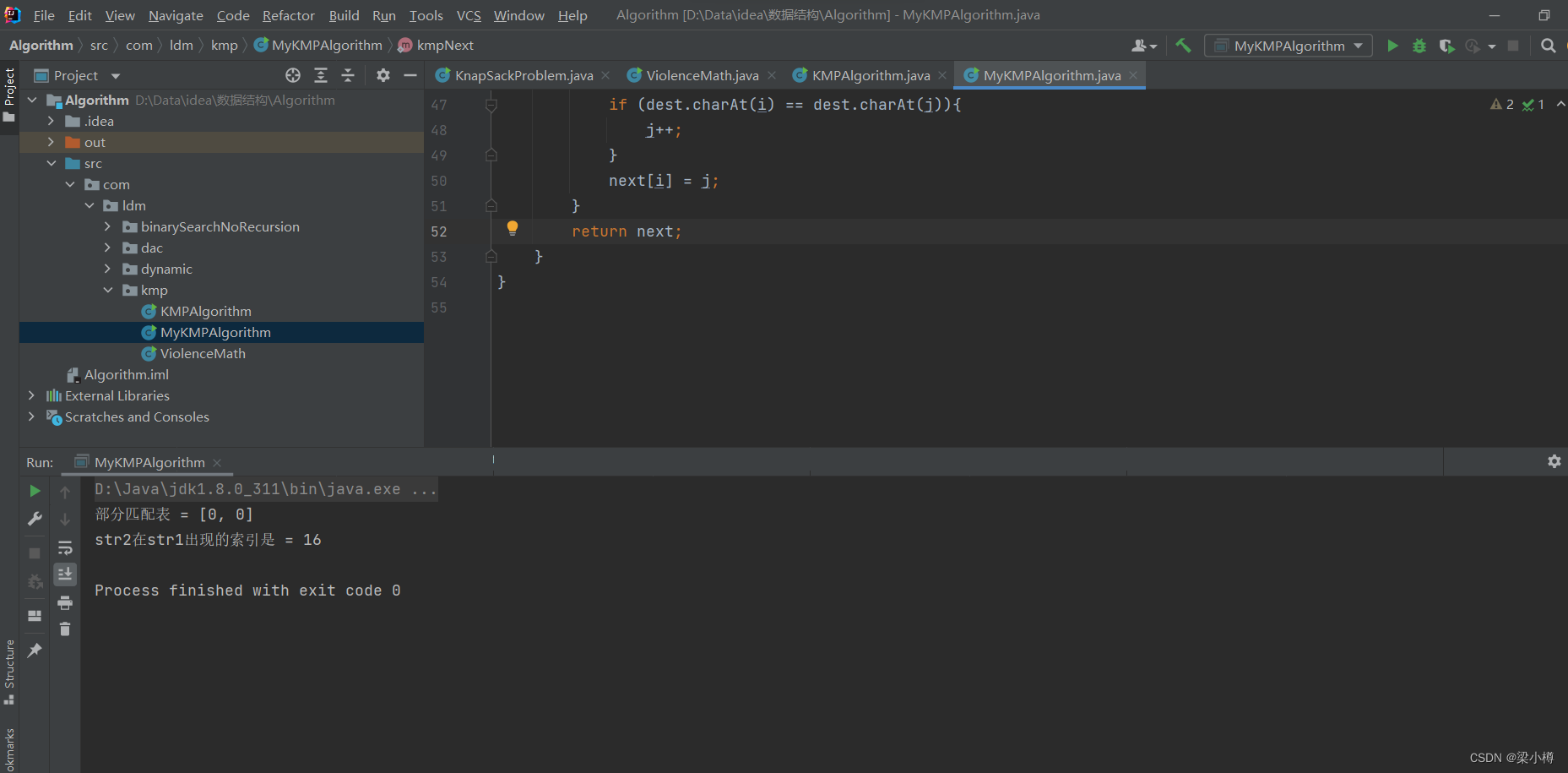Click the Algorithm breadcrumb root
This screenshot has height=773, width=1568.
point(41,45)
